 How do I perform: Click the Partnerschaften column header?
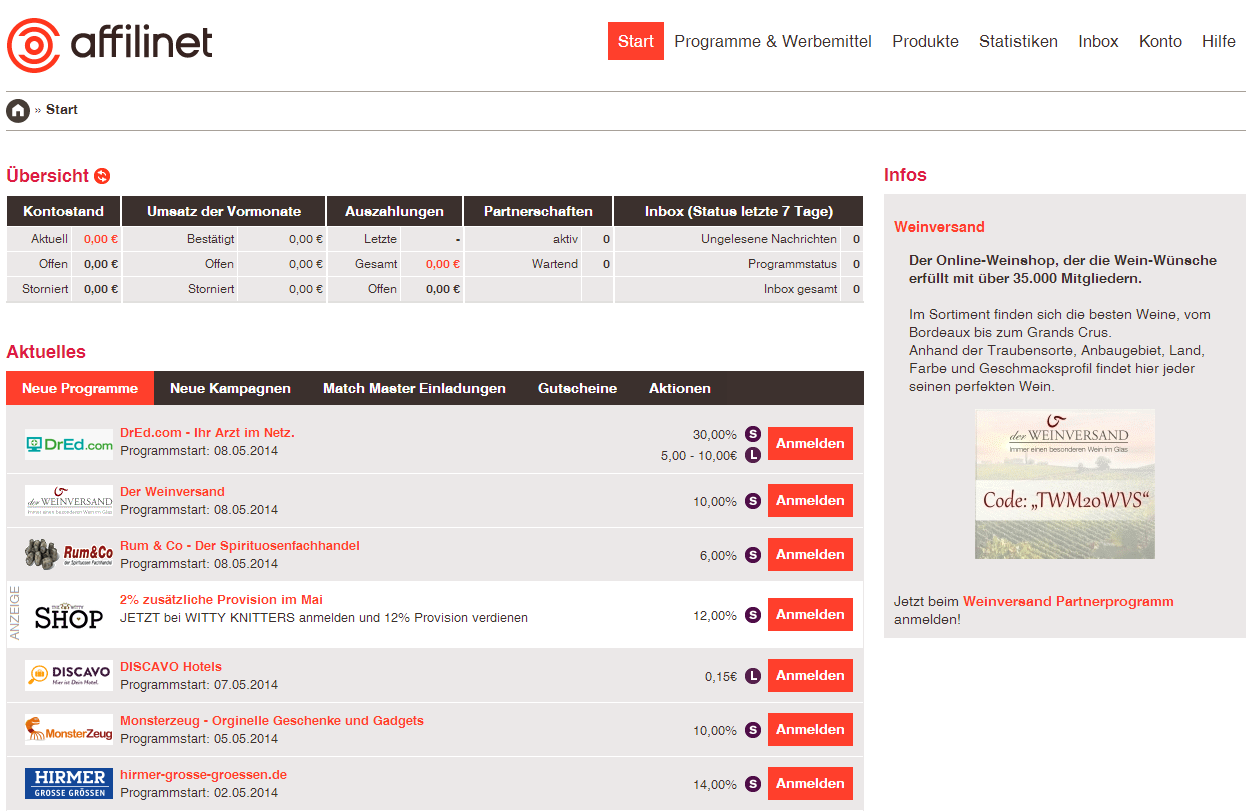coord(538,211)
